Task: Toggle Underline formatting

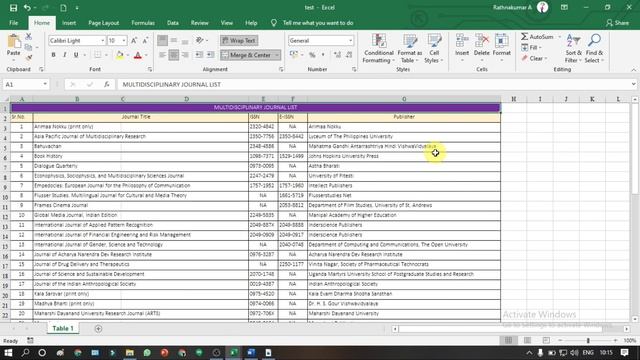Action: [76, 55]
